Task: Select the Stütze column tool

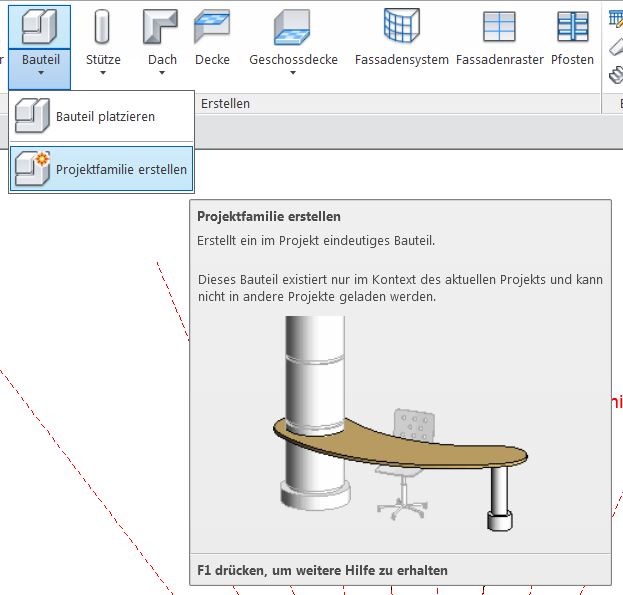Action: tap(103, 27)
